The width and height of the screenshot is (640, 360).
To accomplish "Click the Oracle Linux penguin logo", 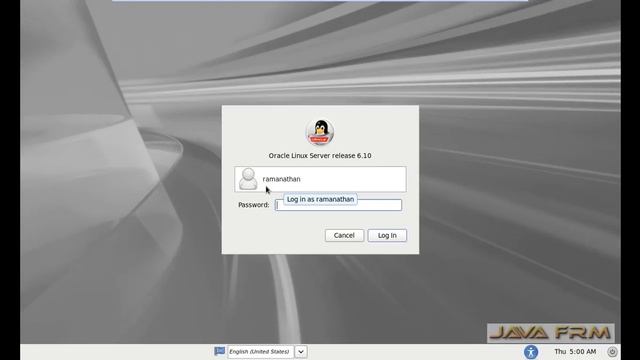I will 320,132.
